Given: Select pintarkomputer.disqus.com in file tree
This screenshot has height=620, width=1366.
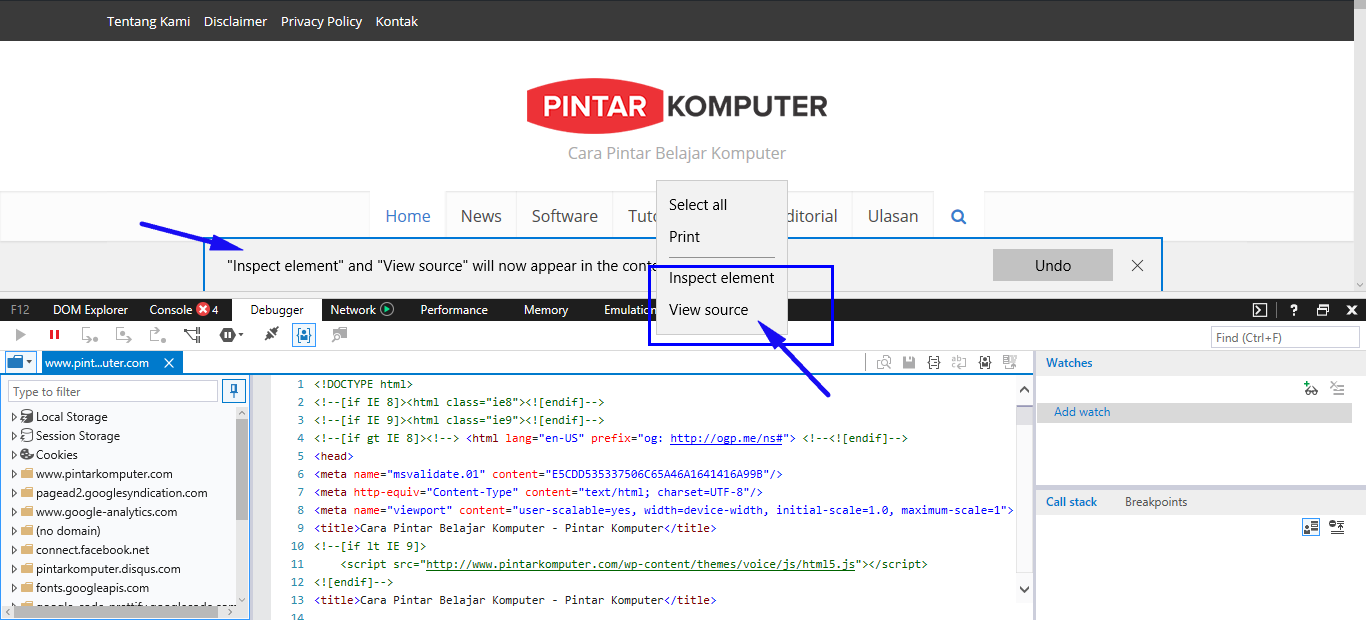Looking at the screenshot, I should [108, 569].
